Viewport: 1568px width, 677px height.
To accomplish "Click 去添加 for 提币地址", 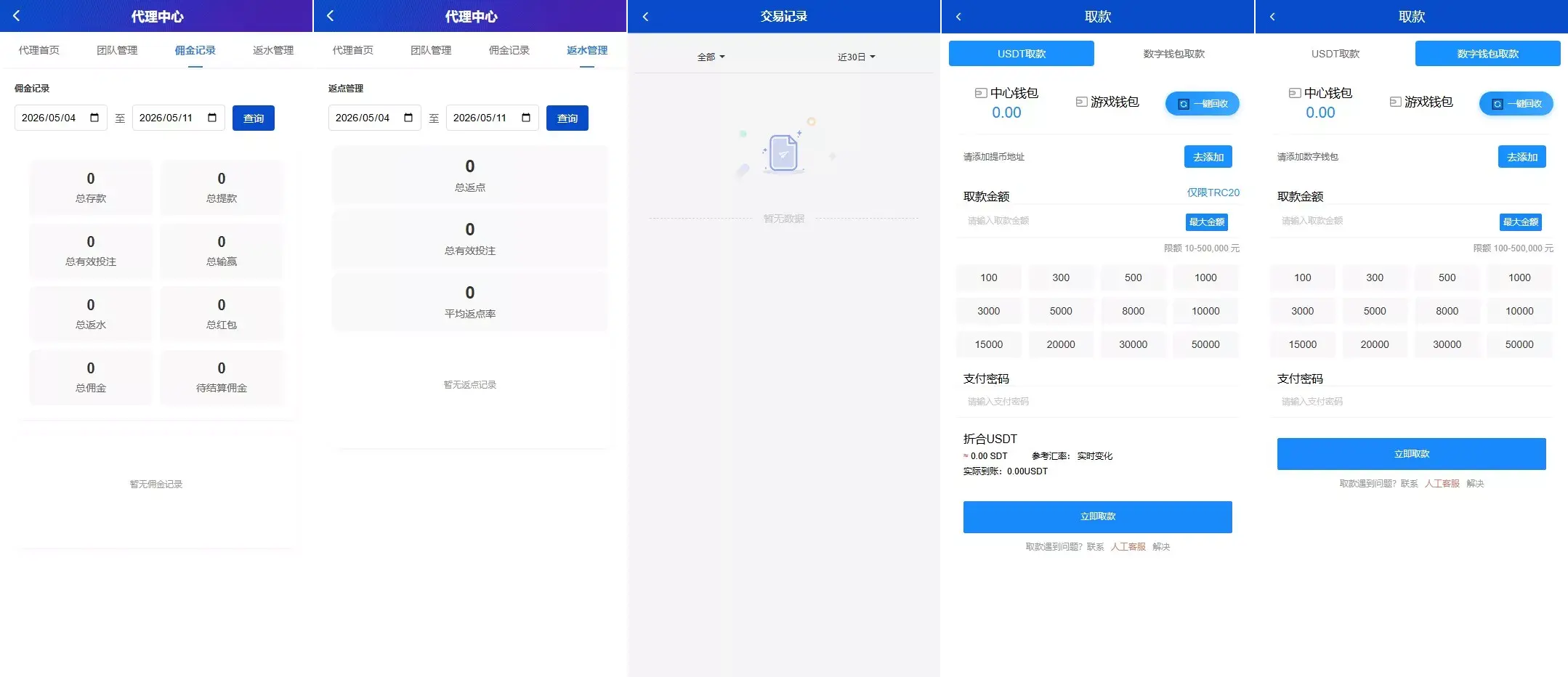I will pyautogui.click(x=1208, y=157).
